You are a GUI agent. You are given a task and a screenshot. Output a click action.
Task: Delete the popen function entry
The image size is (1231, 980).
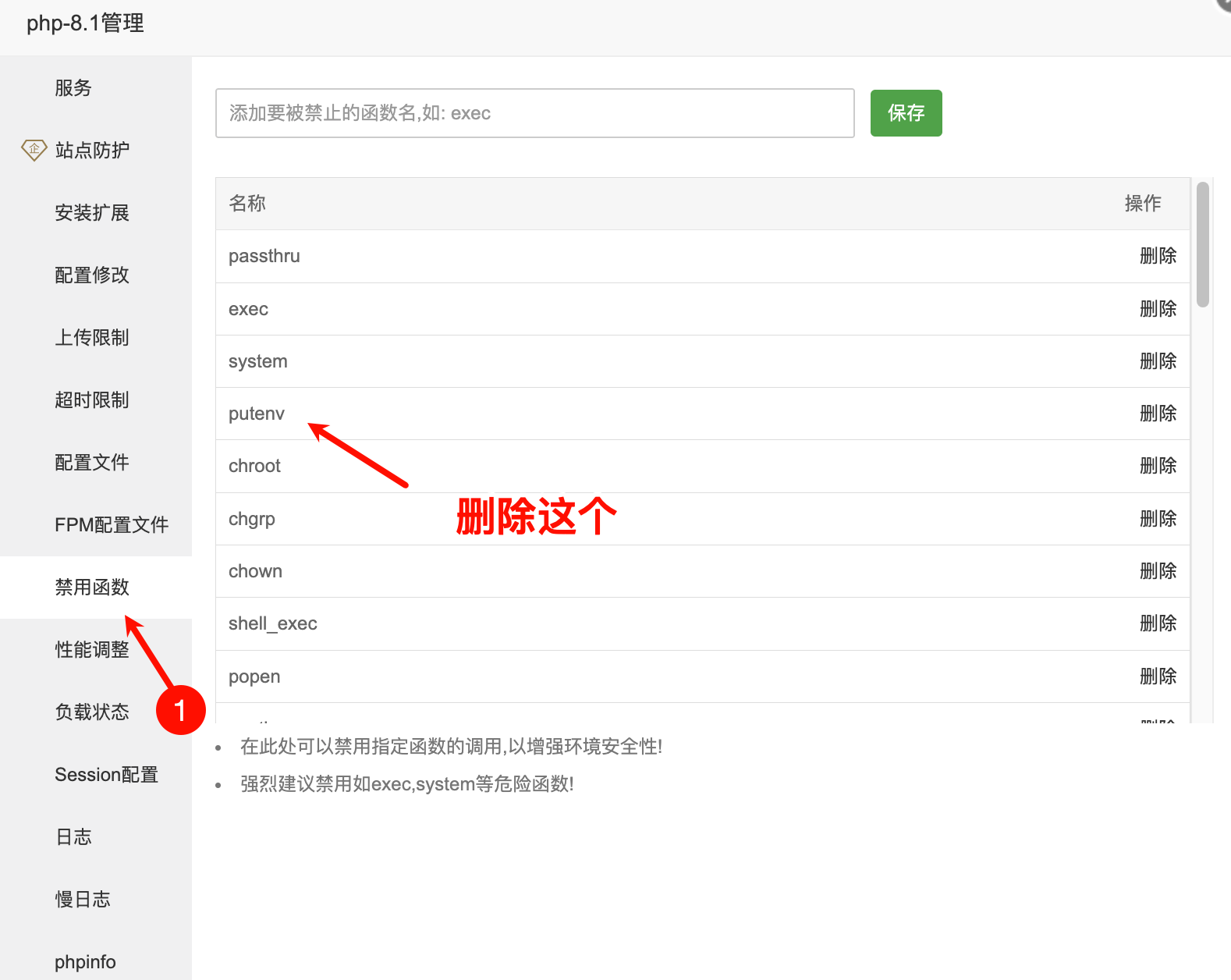click(x=1158, y=676)
